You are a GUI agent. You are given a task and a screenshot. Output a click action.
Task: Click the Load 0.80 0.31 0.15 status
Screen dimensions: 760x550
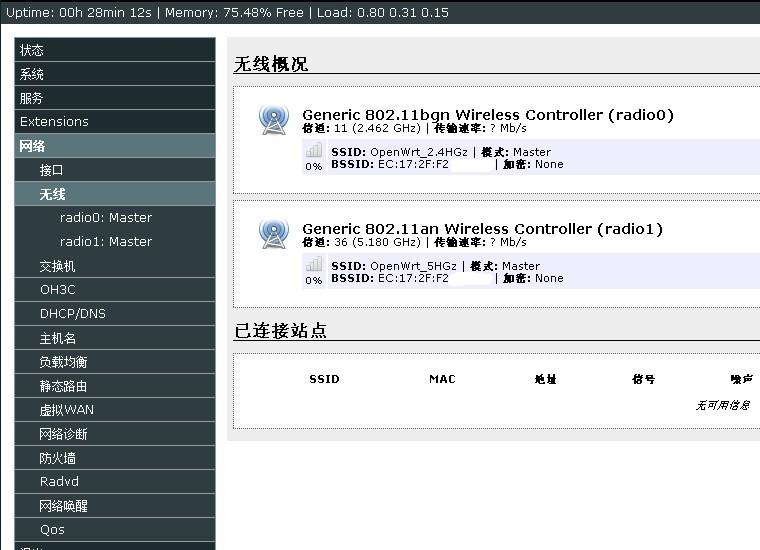(x=382, y=13)
